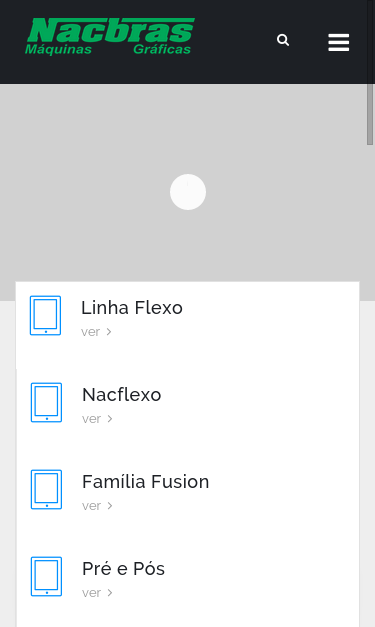Click 'ver' under Nacflexo
This screenshot has height=627, width=375.
[91, 419]
